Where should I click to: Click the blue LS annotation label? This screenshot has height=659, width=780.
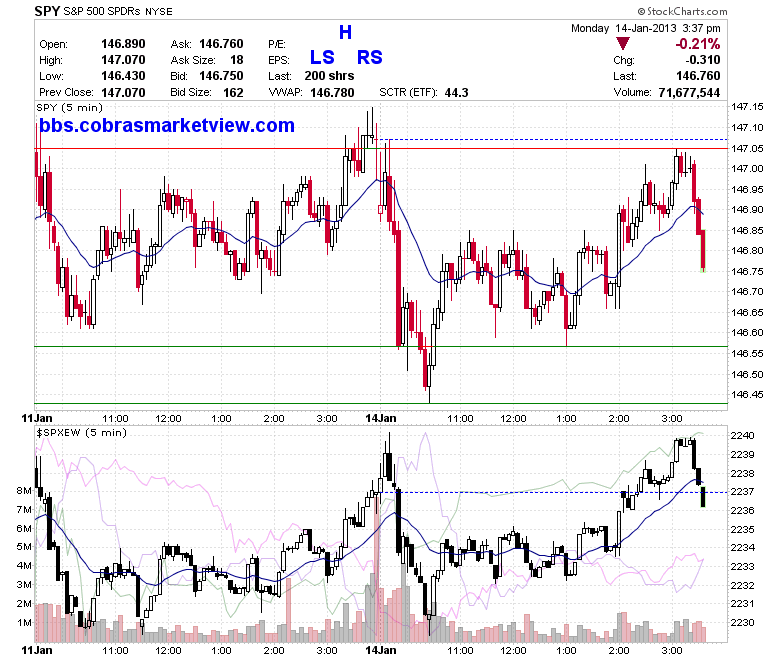[x=322, y=57]
